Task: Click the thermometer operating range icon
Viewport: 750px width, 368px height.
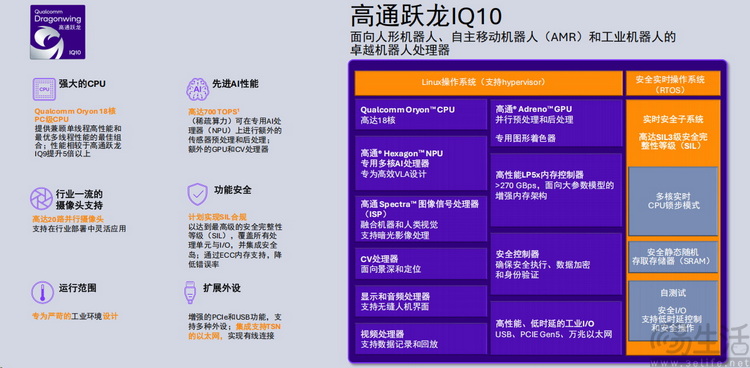Action: pos(42,292)
